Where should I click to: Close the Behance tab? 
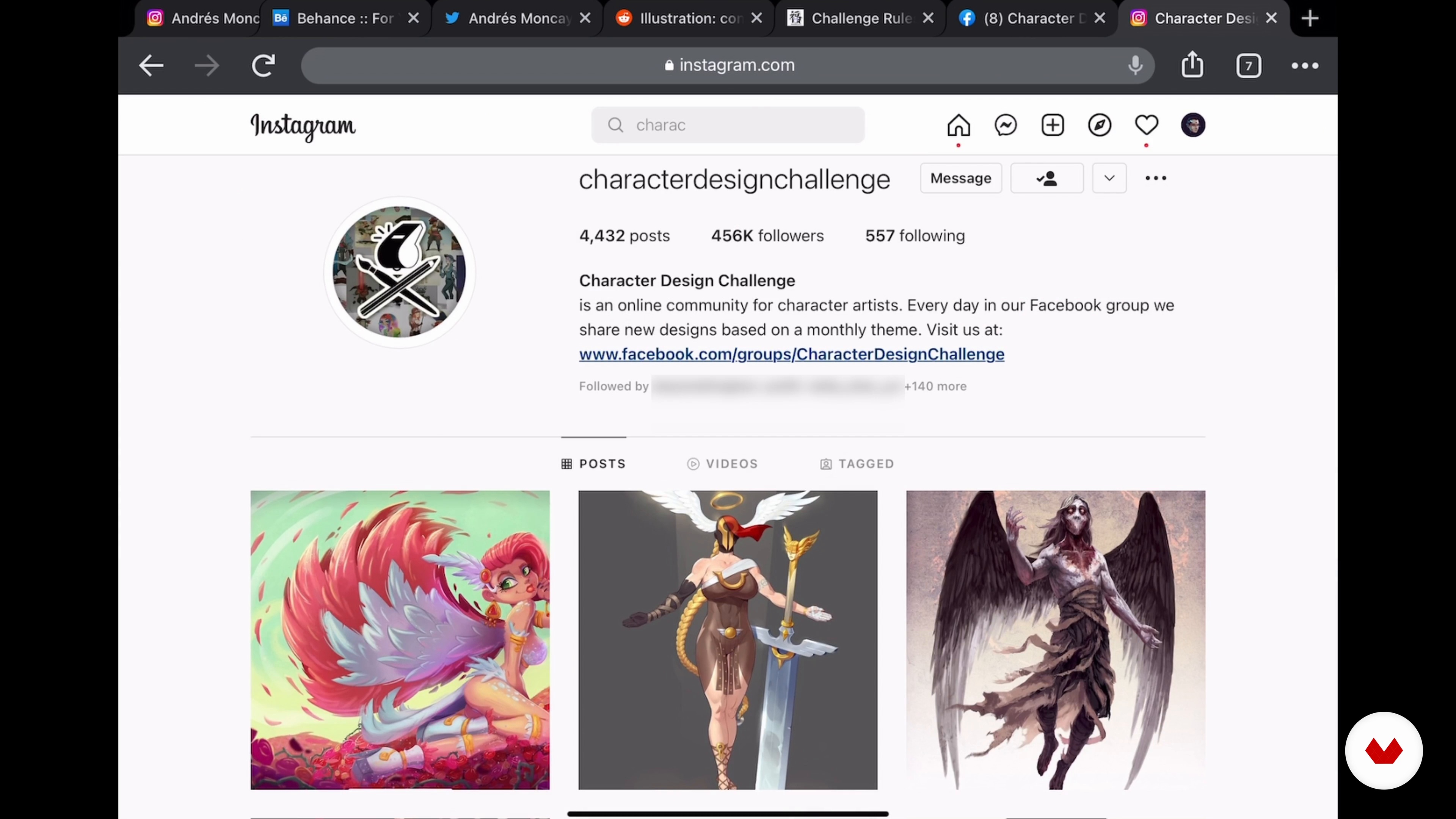click(x=414, y=18)
